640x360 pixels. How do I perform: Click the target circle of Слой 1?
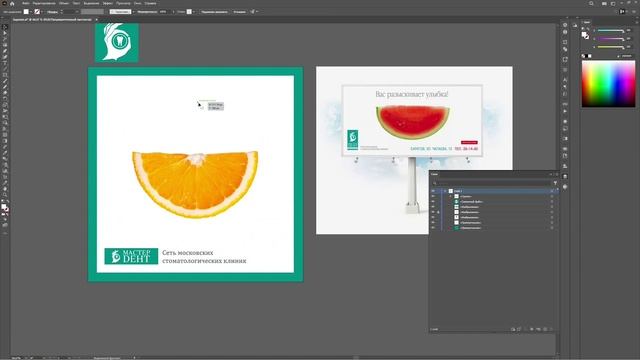(552, 191)
